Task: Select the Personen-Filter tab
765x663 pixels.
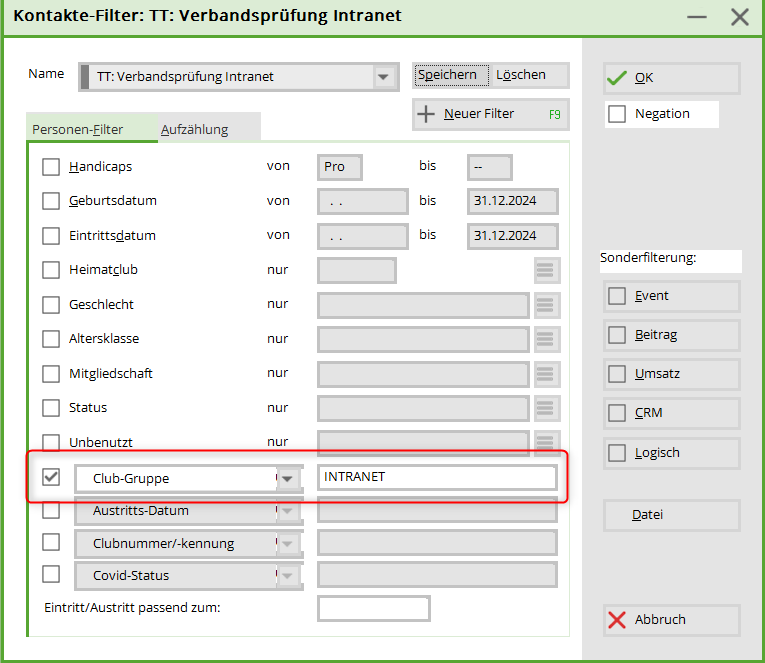Action: pyautogui.click(x=78, y=129)
